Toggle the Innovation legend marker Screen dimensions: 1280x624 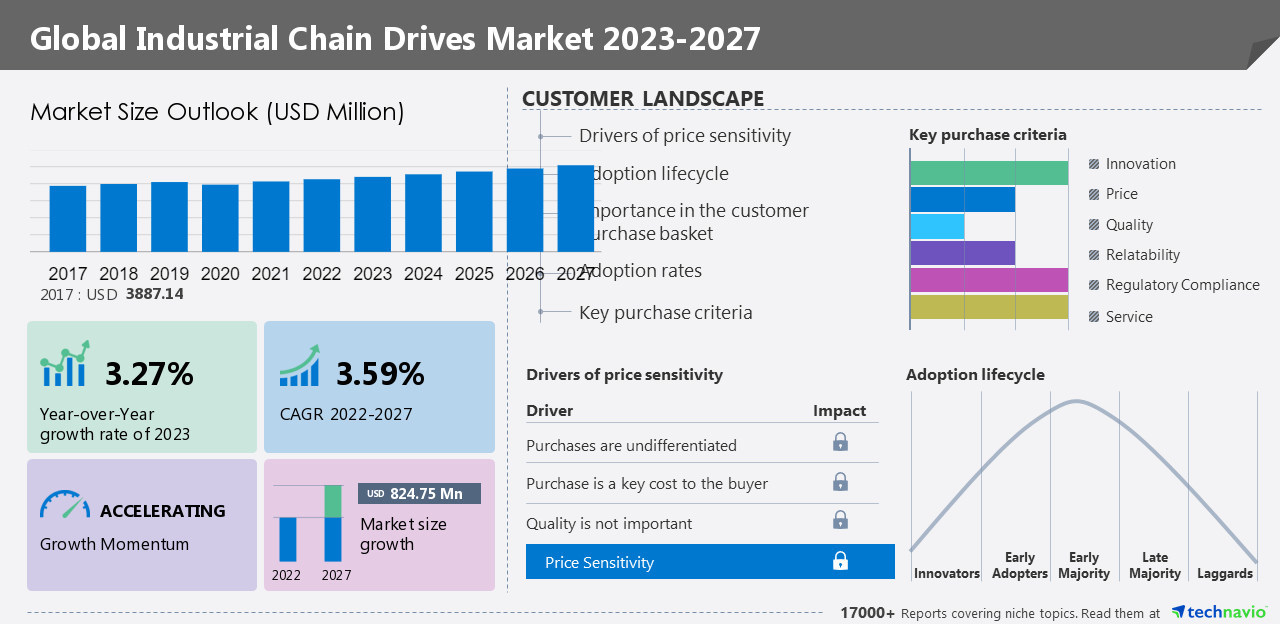(x=1094, y=164)
